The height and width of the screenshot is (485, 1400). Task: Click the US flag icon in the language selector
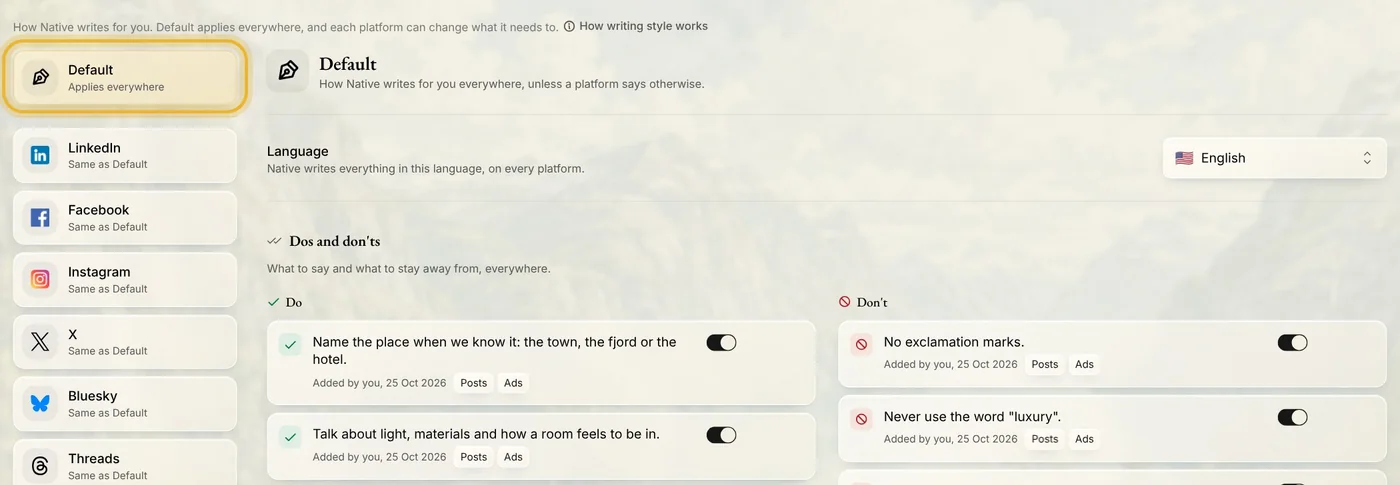pos(1184,158)
